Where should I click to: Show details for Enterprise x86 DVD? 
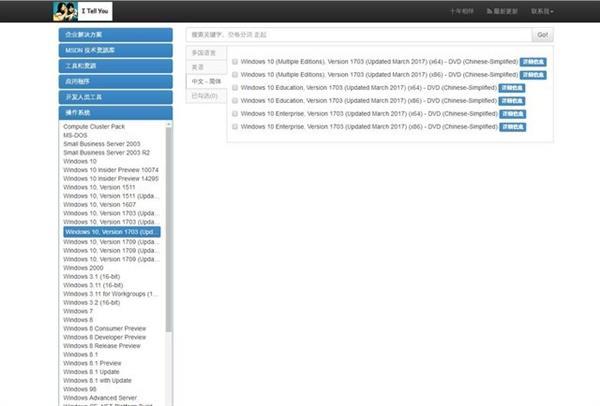513,127
